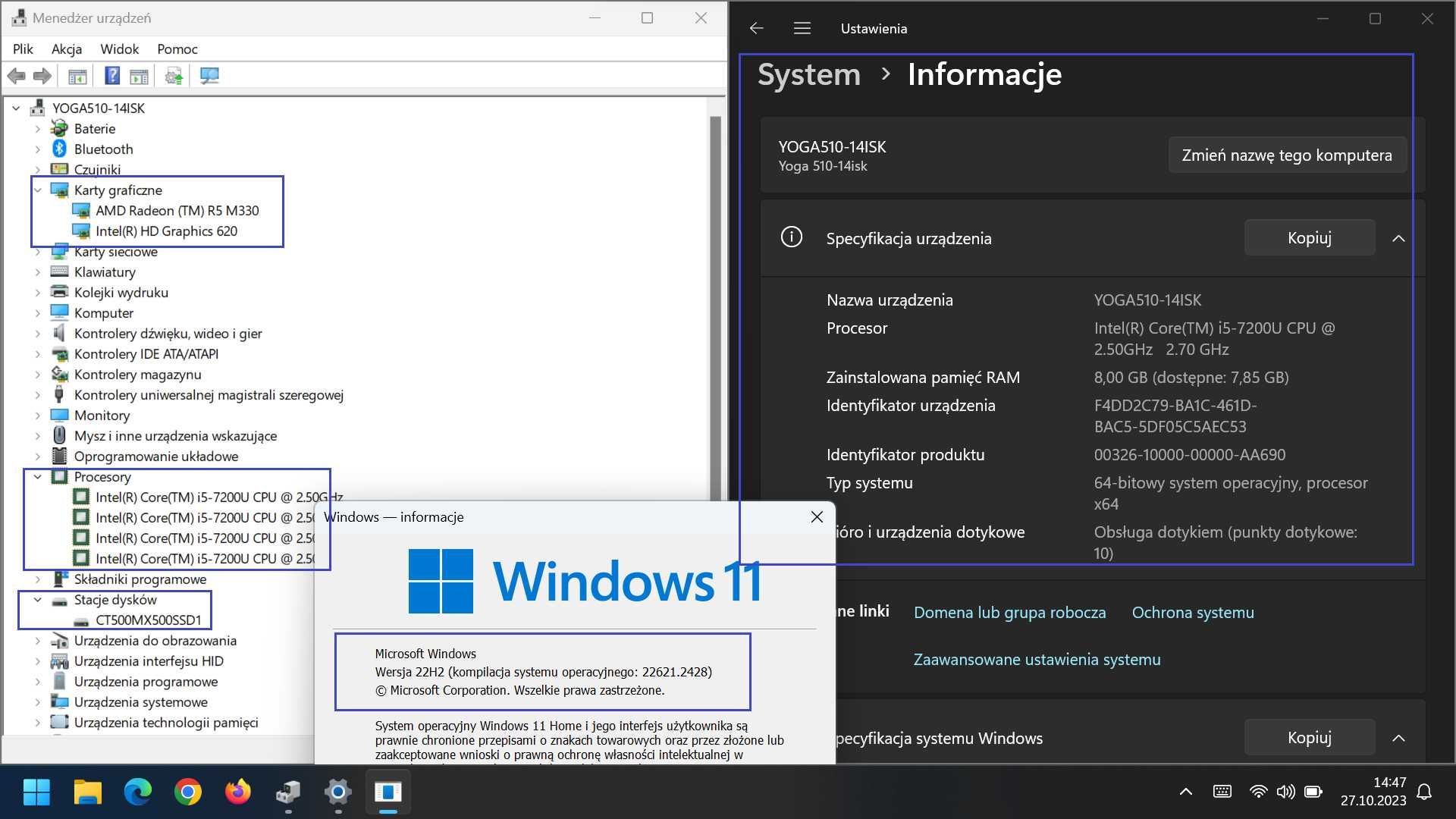
Task: Click the Wi-Fi icon in the system tray
Action: pyautogui.click(x=1257, y=792)
